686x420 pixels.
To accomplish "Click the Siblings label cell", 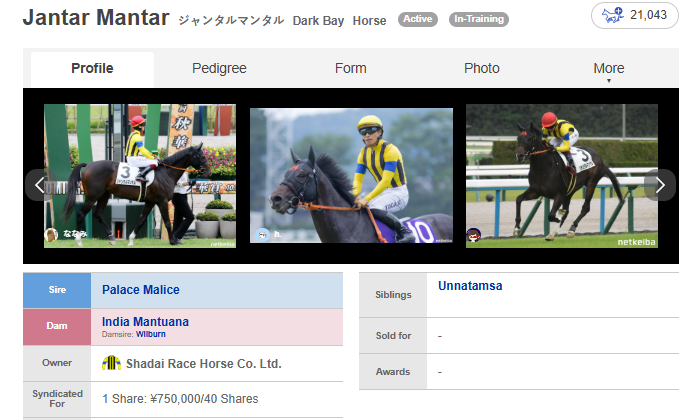I will [x=393, y=295].
